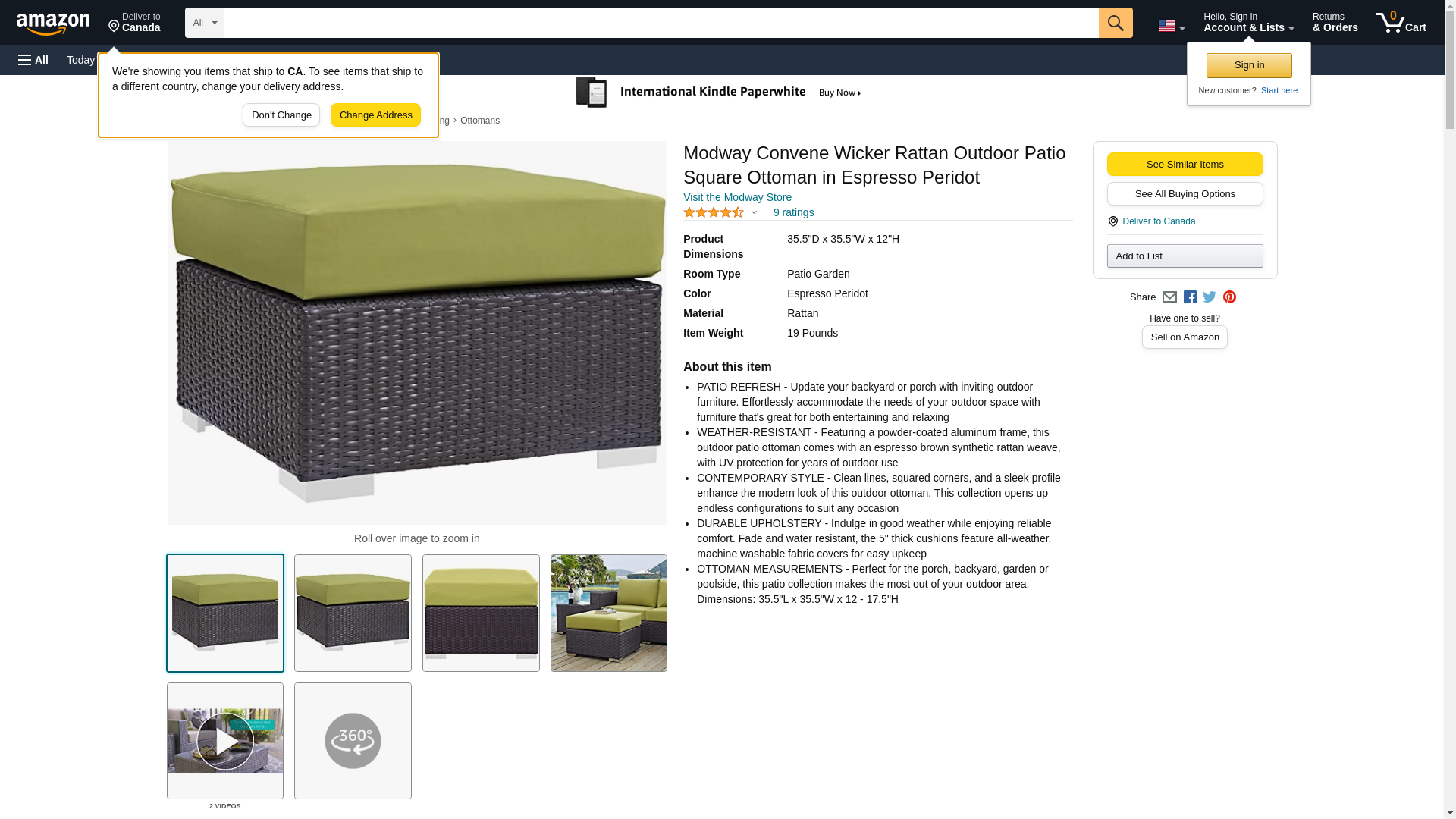Open the Amazon logo home link
1456x819 pixels.
tap(53, 24)
